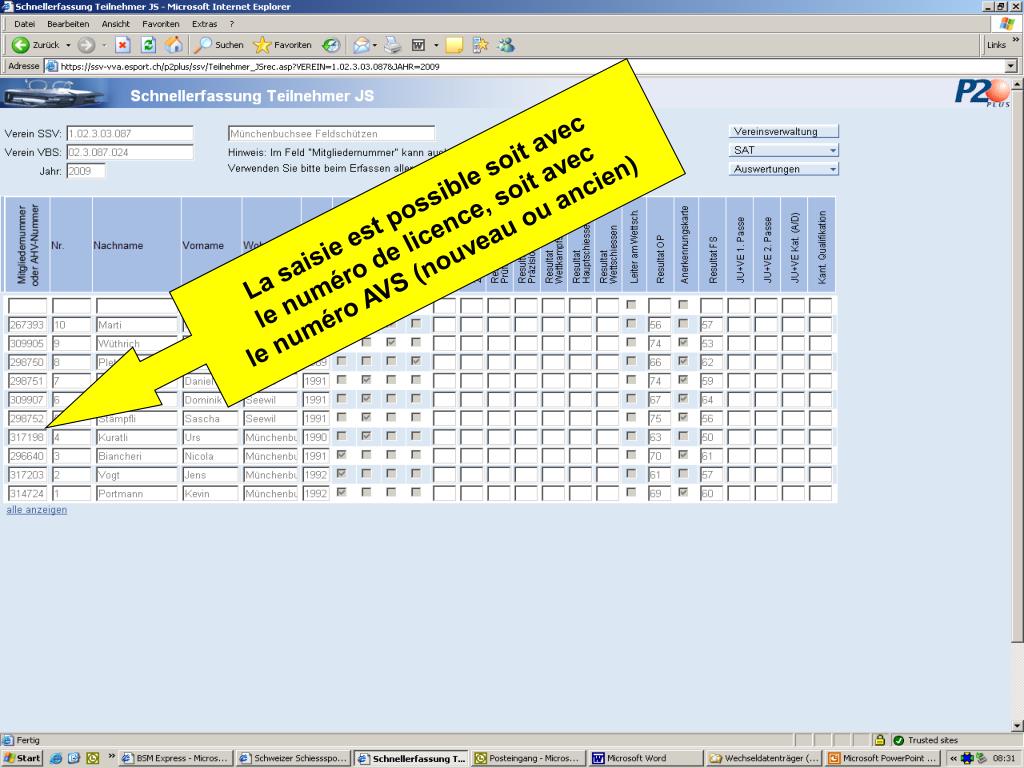Click the Start button
The height and width of the screenshot is (768, 1024).
click(x=22, y=758)
